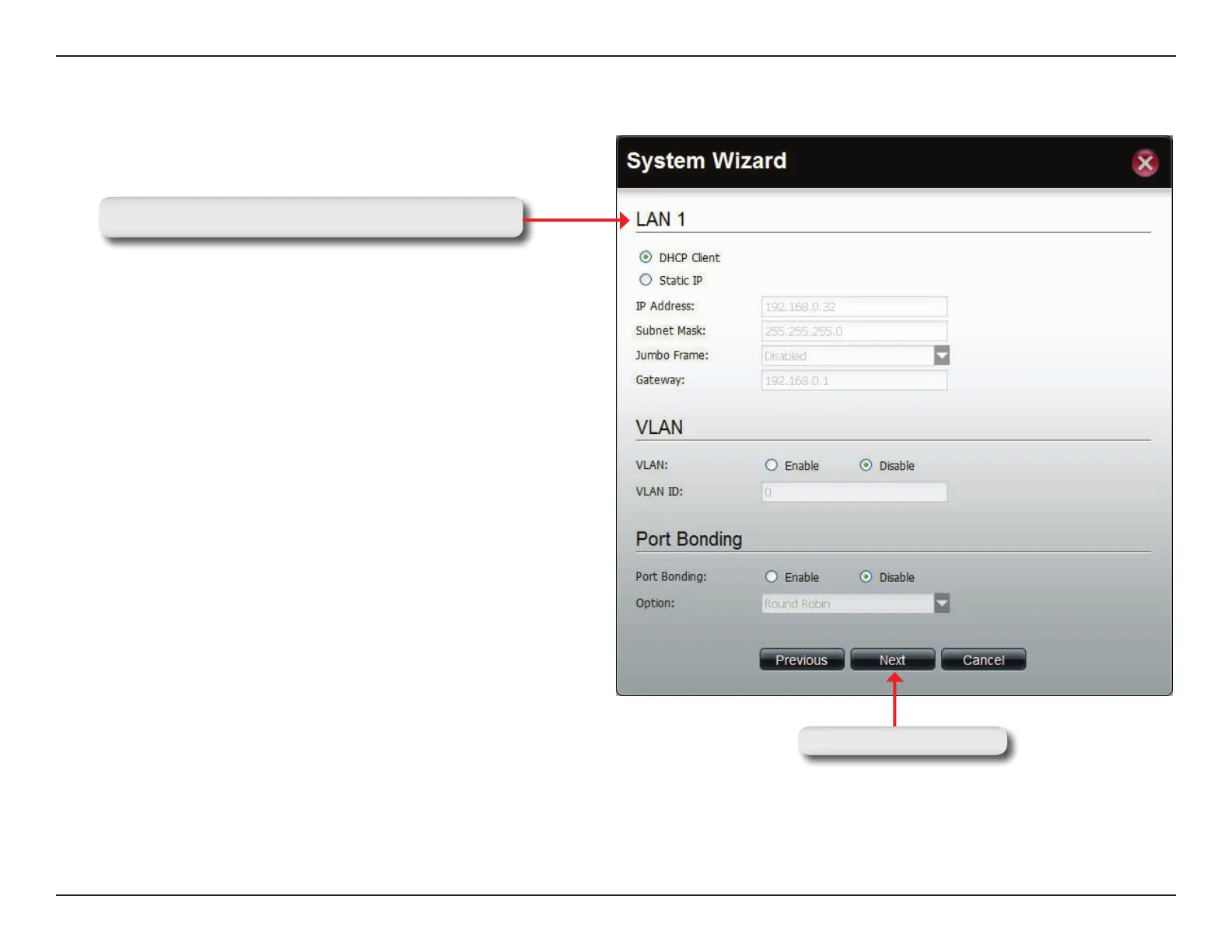The width and height of the screenshot is (1232, 952).
Task: Click Next to continue the wizard
Action: point(892,660)
